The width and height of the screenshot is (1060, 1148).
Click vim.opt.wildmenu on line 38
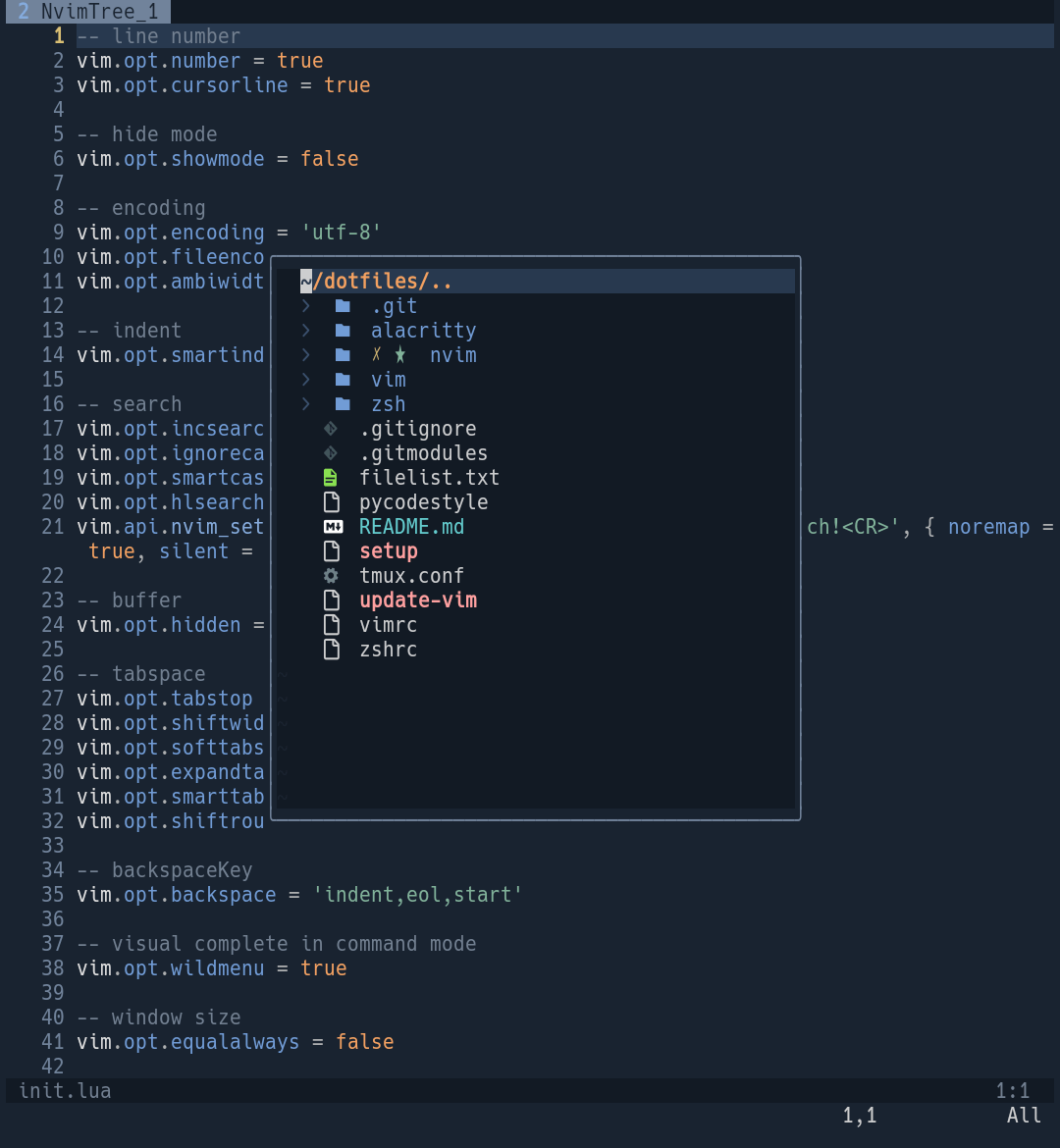(x=171, y=968)
